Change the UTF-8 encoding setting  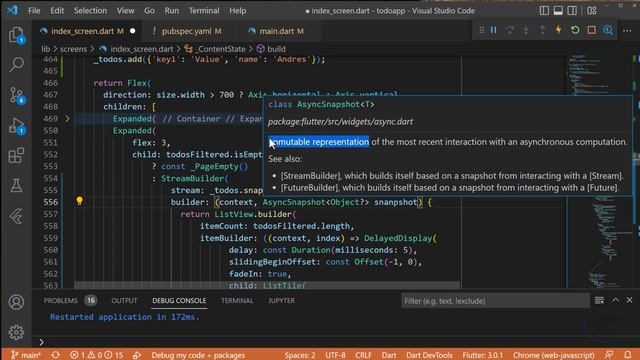point(335,355)
